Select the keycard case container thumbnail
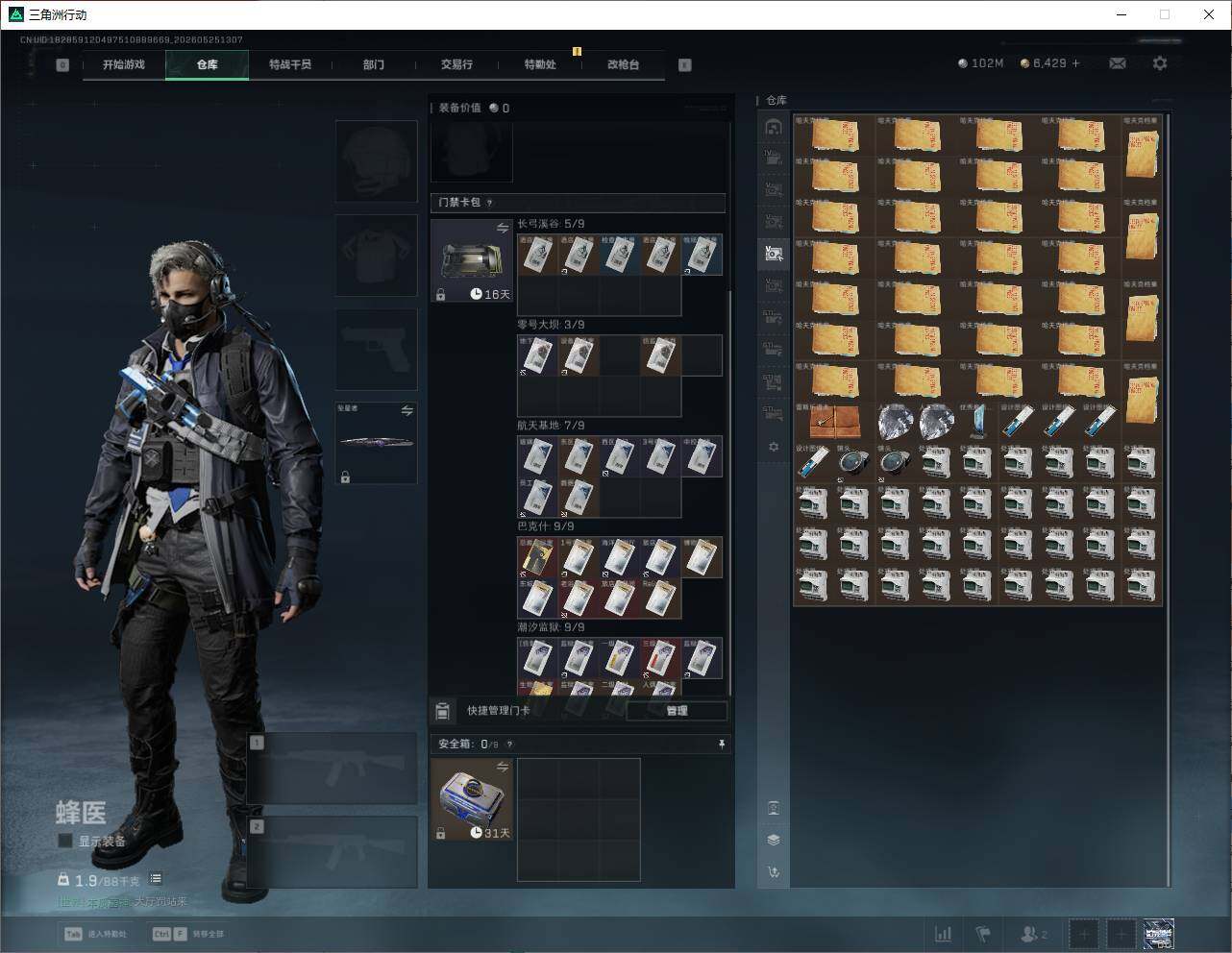1232x953 pixels. tap(472, 261)
